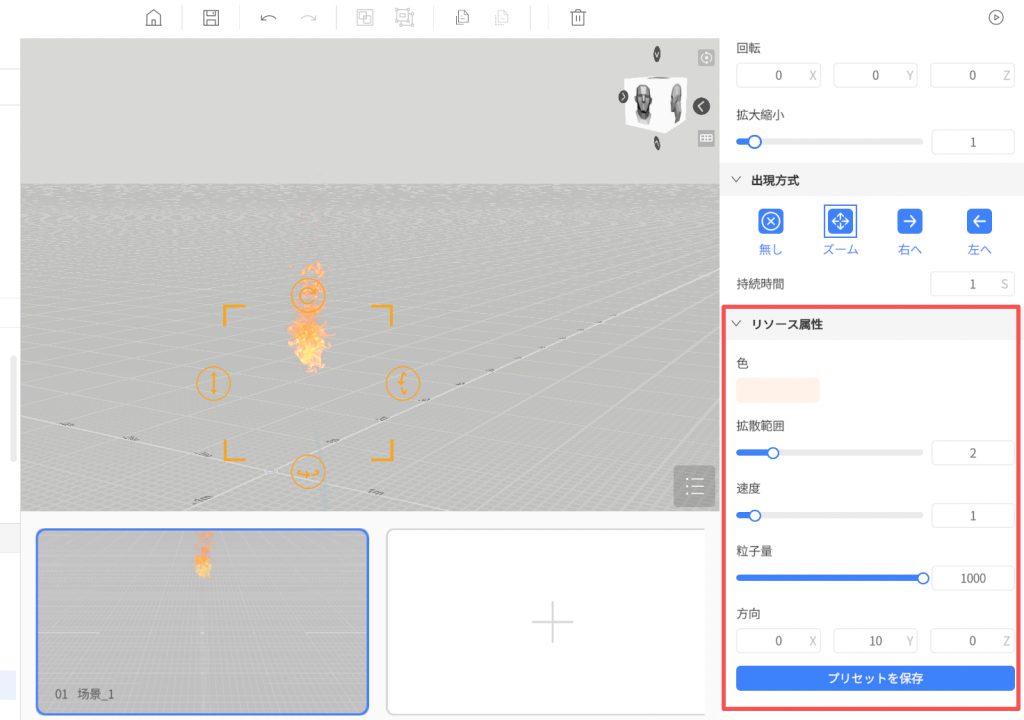Click the trash can Delete icon
This screenshot has height=720, width=1024.
(x=578, y=17)
